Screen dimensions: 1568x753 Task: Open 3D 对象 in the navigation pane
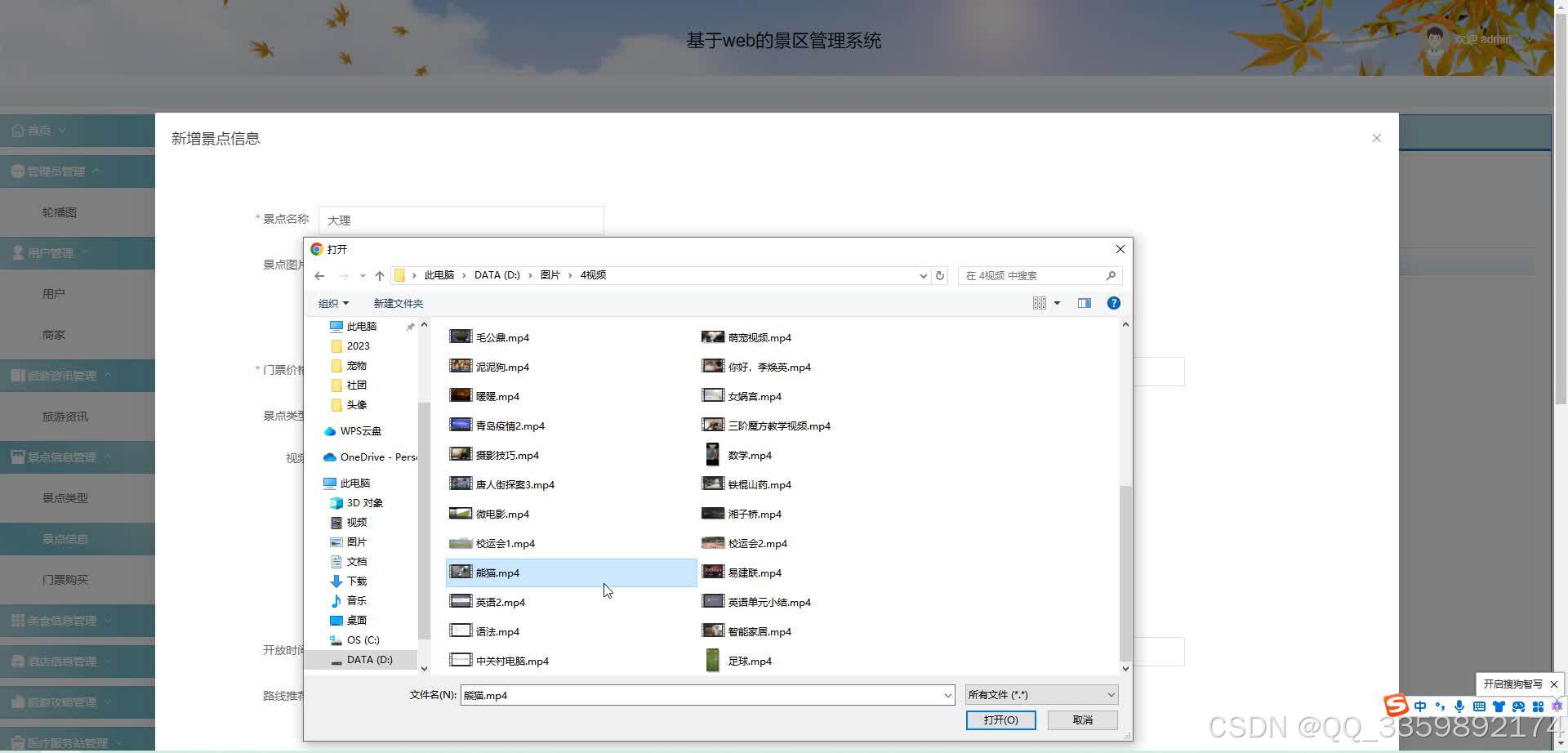coord(356,502)
